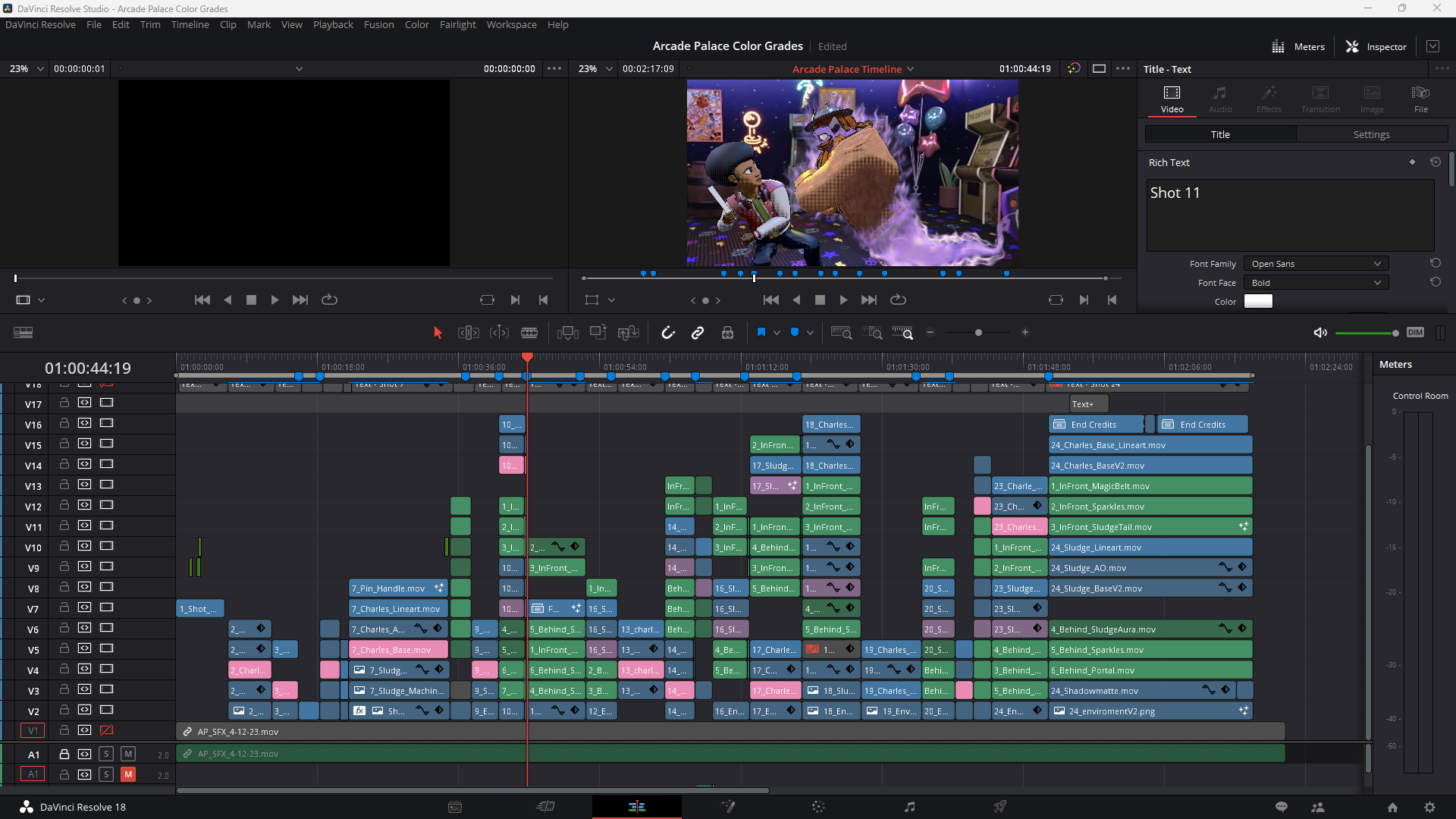Click the Replace Clip icon
The image size is (1456, 819).
(x=629, y=333)
